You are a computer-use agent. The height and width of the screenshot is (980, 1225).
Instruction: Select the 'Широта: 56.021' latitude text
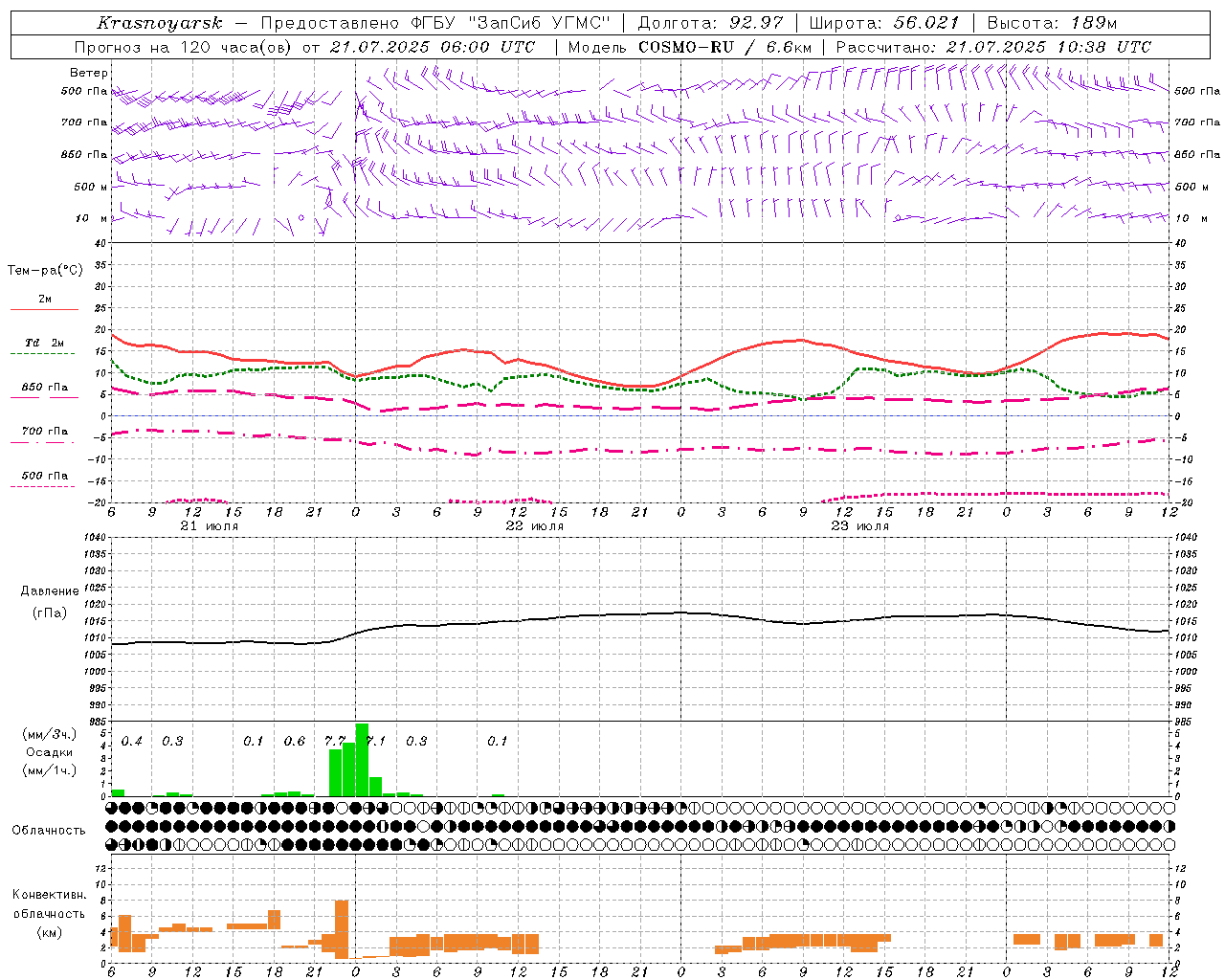point(883,23)
